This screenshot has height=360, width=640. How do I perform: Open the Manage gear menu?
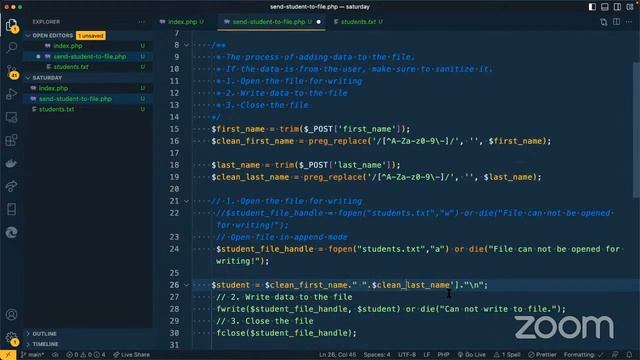click(11, 338)
